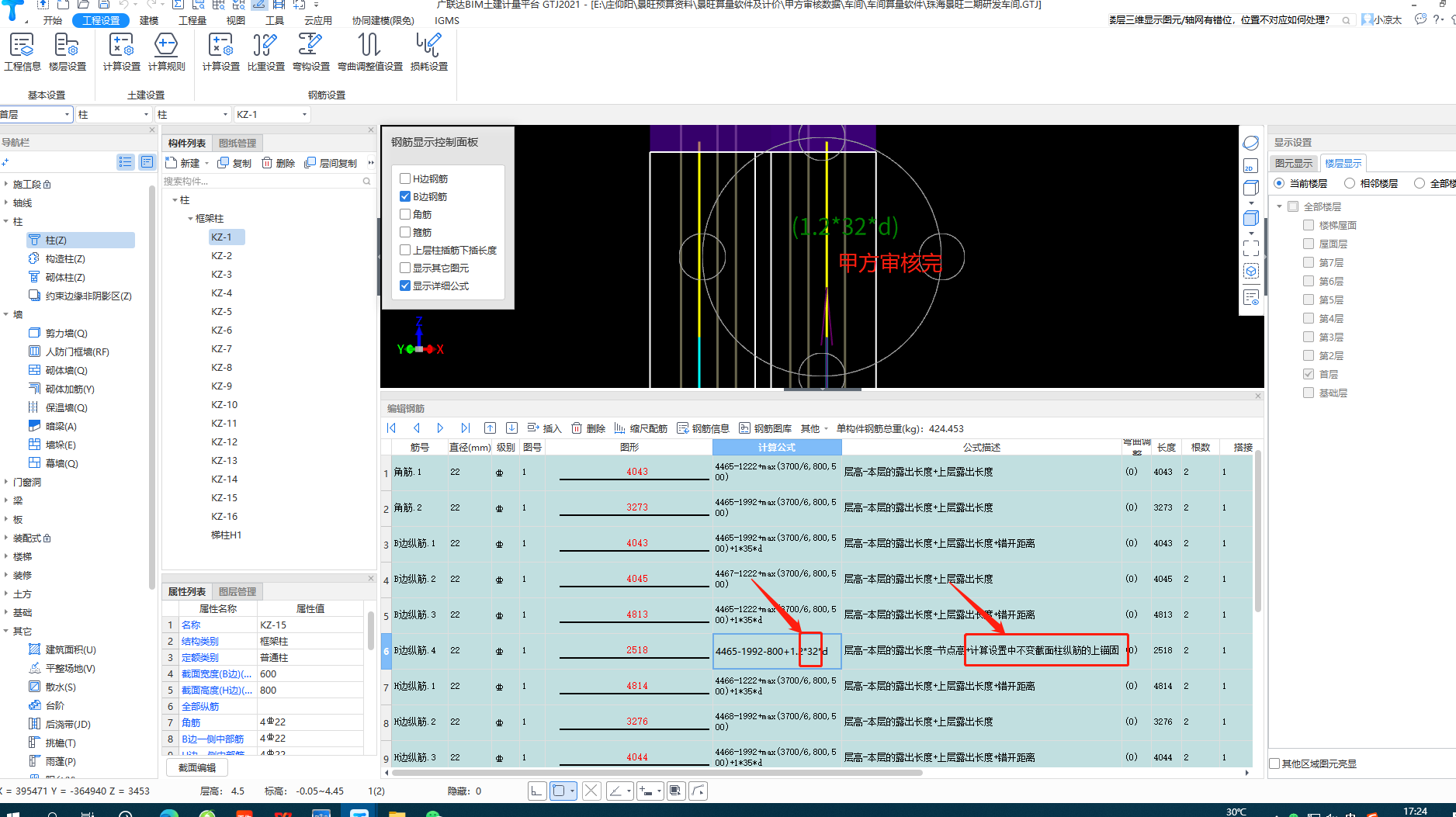Open 楼层设置 floor settings icon

(67, 52)
